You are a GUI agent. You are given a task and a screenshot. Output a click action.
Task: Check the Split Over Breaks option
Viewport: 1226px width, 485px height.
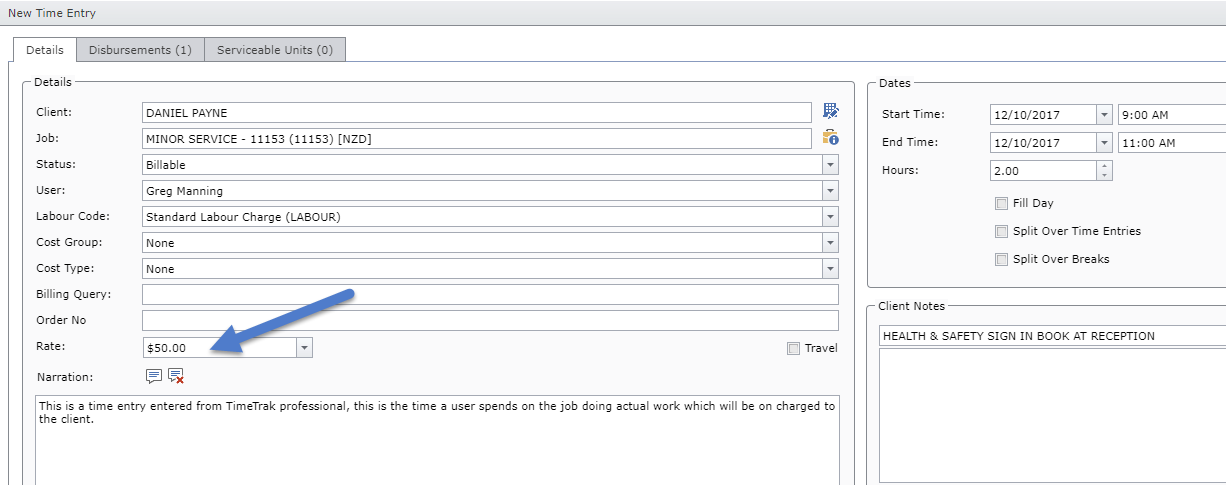pyautogui.click(x=1001, y=259)
